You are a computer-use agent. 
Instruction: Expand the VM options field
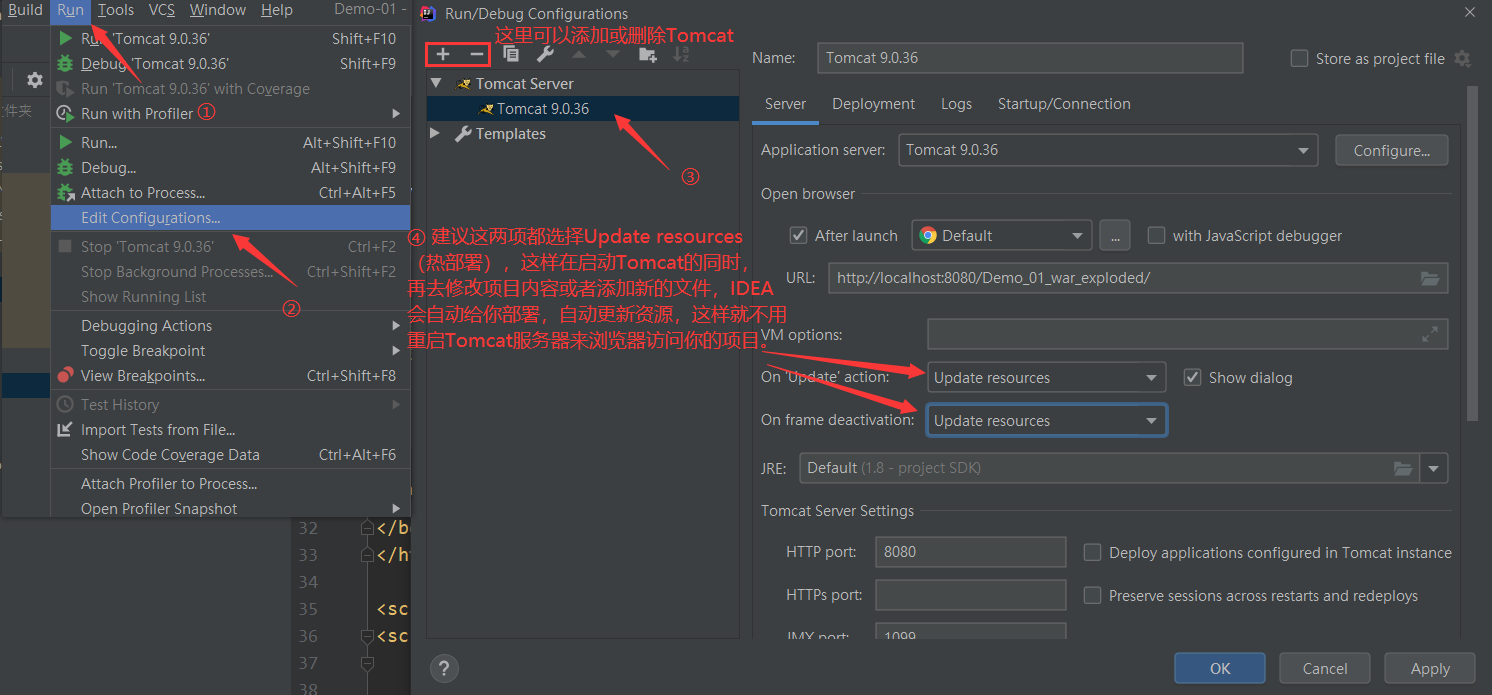click(1430, 335)
